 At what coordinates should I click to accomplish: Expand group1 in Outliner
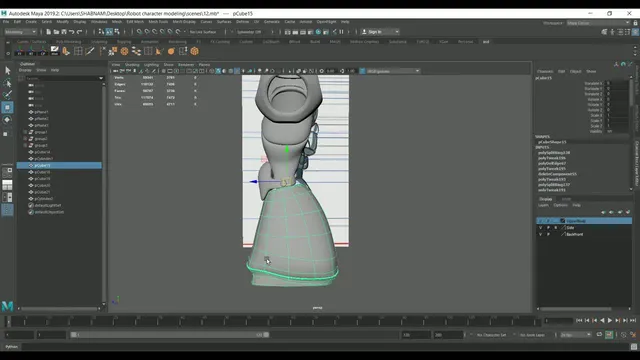point(25,132)
